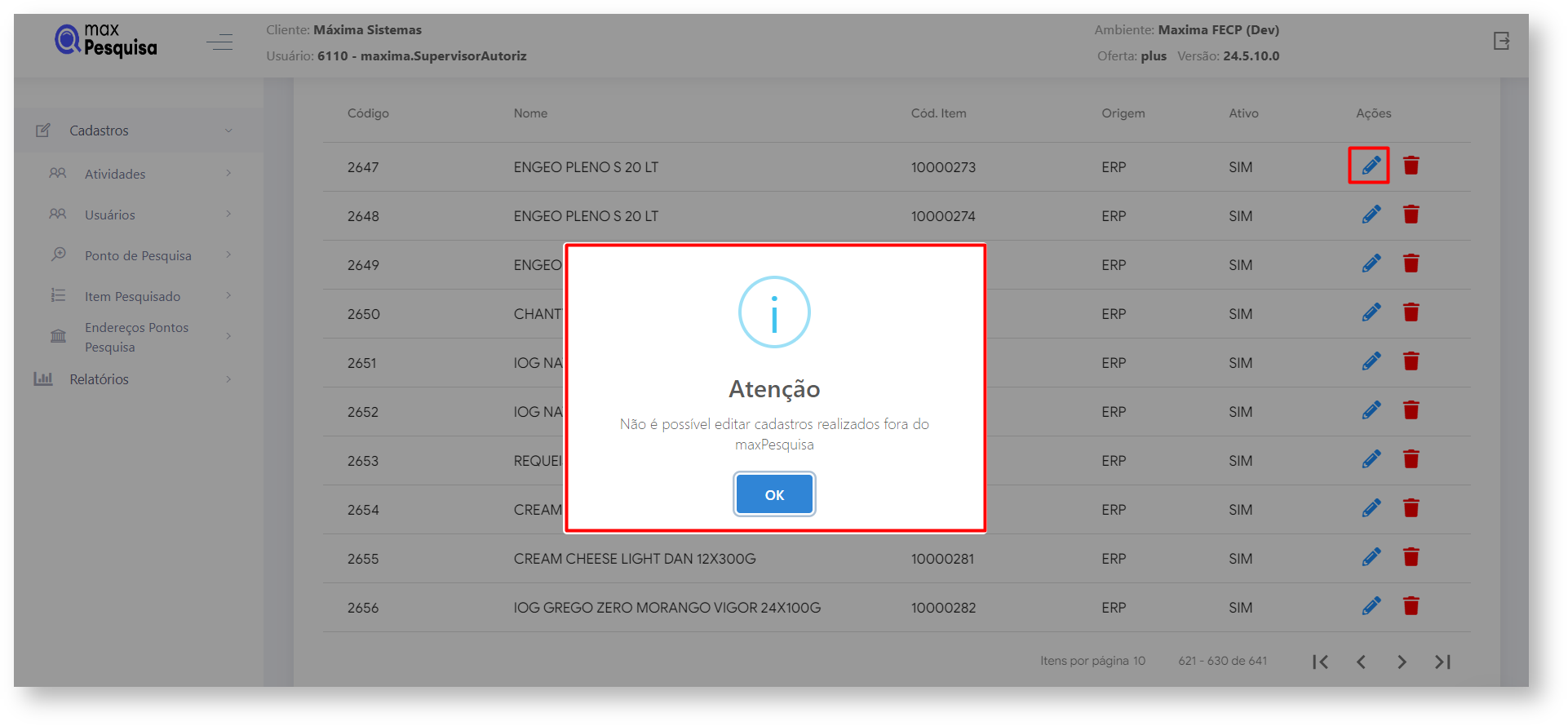Go to the previous page
The width and height of the screenshot is (1568, 726).
pos(1361,662)
